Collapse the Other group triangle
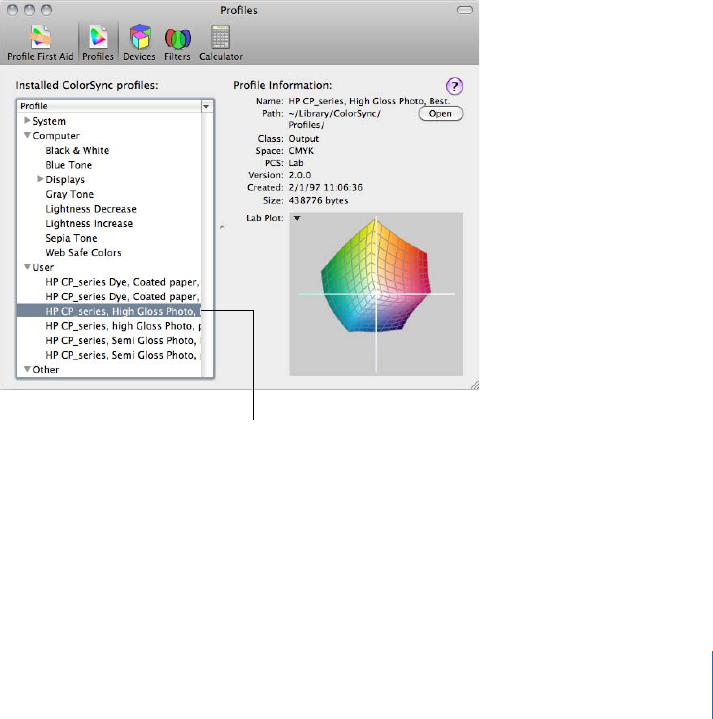Screen dimensions: 713x719 pyautogui.click(x=27, y=369)
